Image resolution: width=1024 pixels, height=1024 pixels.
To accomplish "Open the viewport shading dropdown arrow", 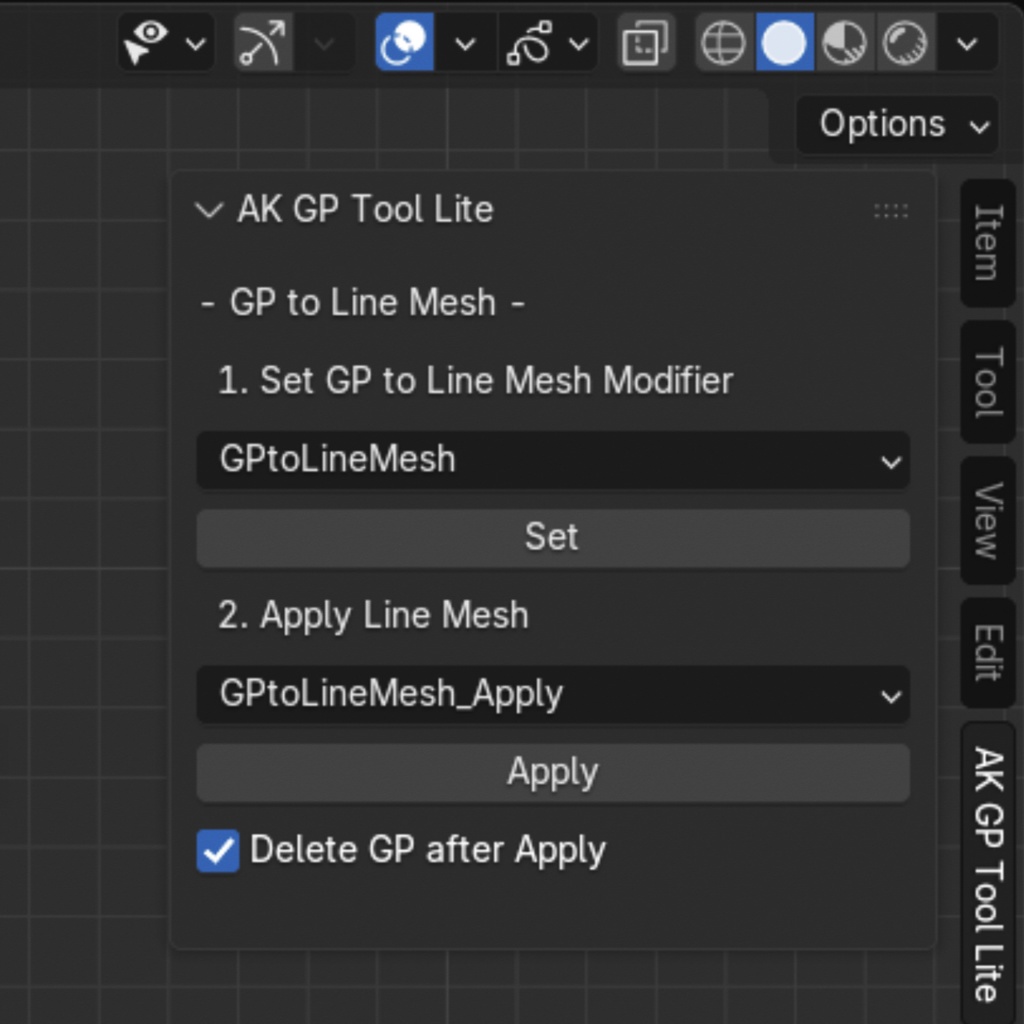I will 965,43.
